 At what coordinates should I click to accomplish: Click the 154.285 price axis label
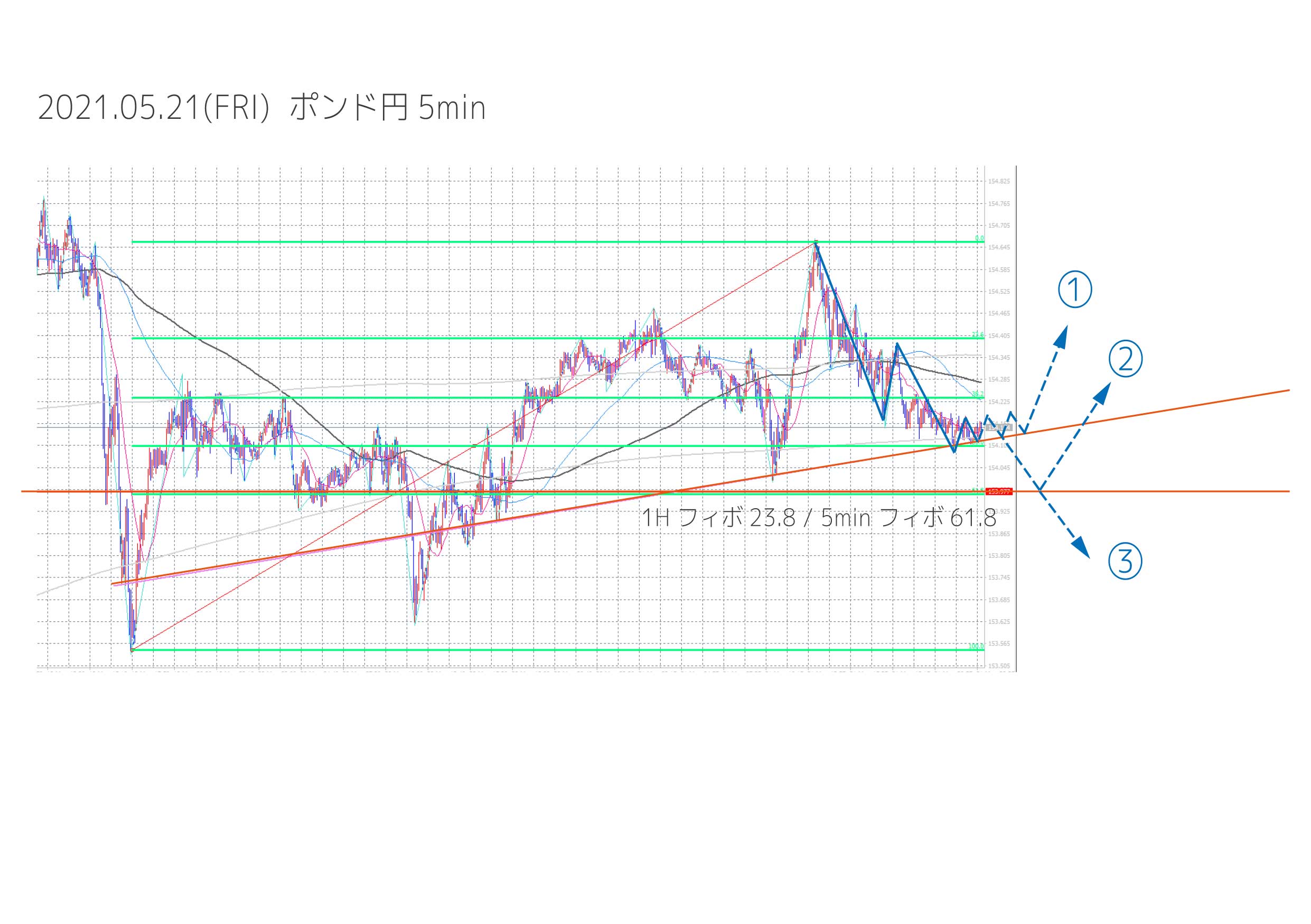pos(999,380)
